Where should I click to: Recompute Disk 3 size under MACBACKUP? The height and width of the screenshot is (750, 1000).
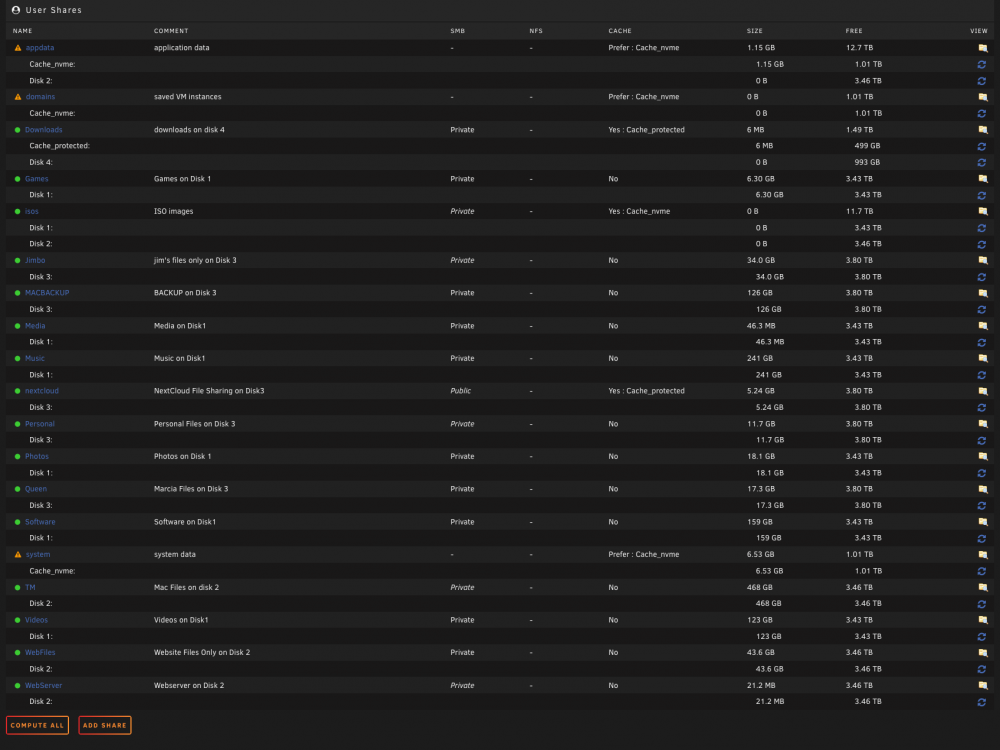pyautogui.click(x=982, y=309)
